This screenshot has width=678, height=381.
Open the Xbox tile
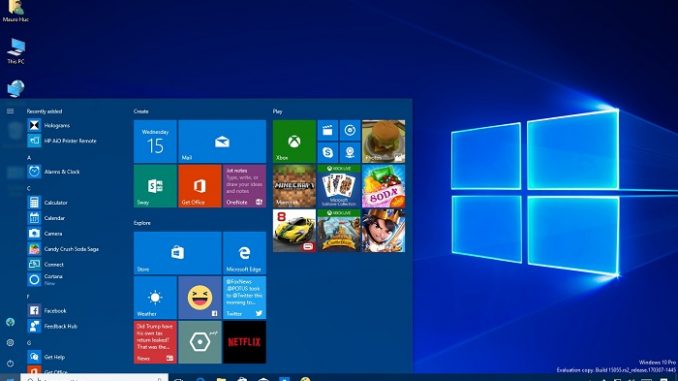click(x=294, y=141)
